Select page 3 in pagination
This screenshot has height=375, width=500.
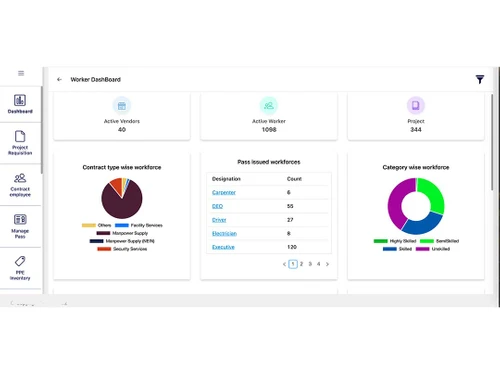[x=310, y=264]
